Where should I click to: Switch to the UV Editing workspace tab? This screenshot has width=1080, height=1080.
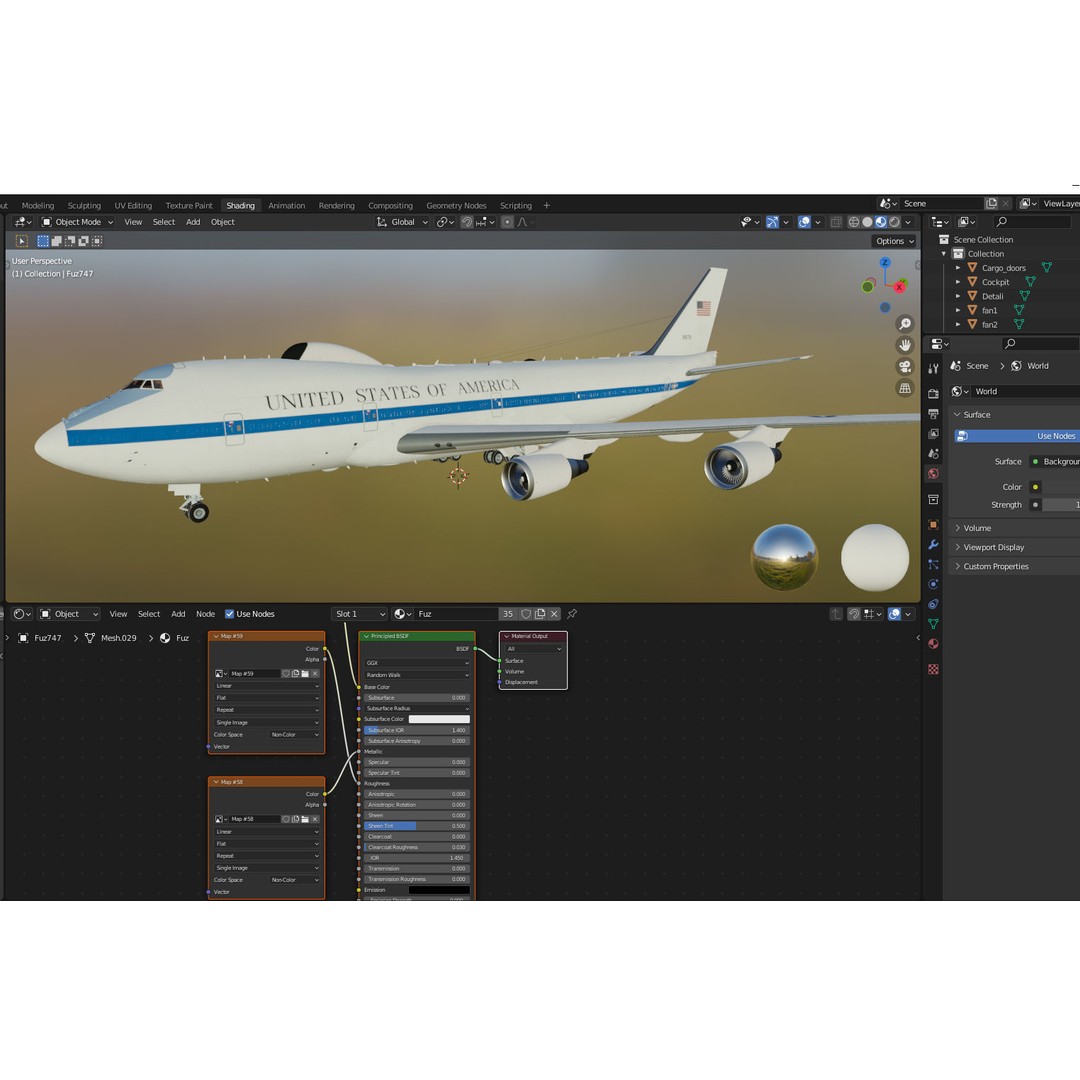[x=133, y=205]
